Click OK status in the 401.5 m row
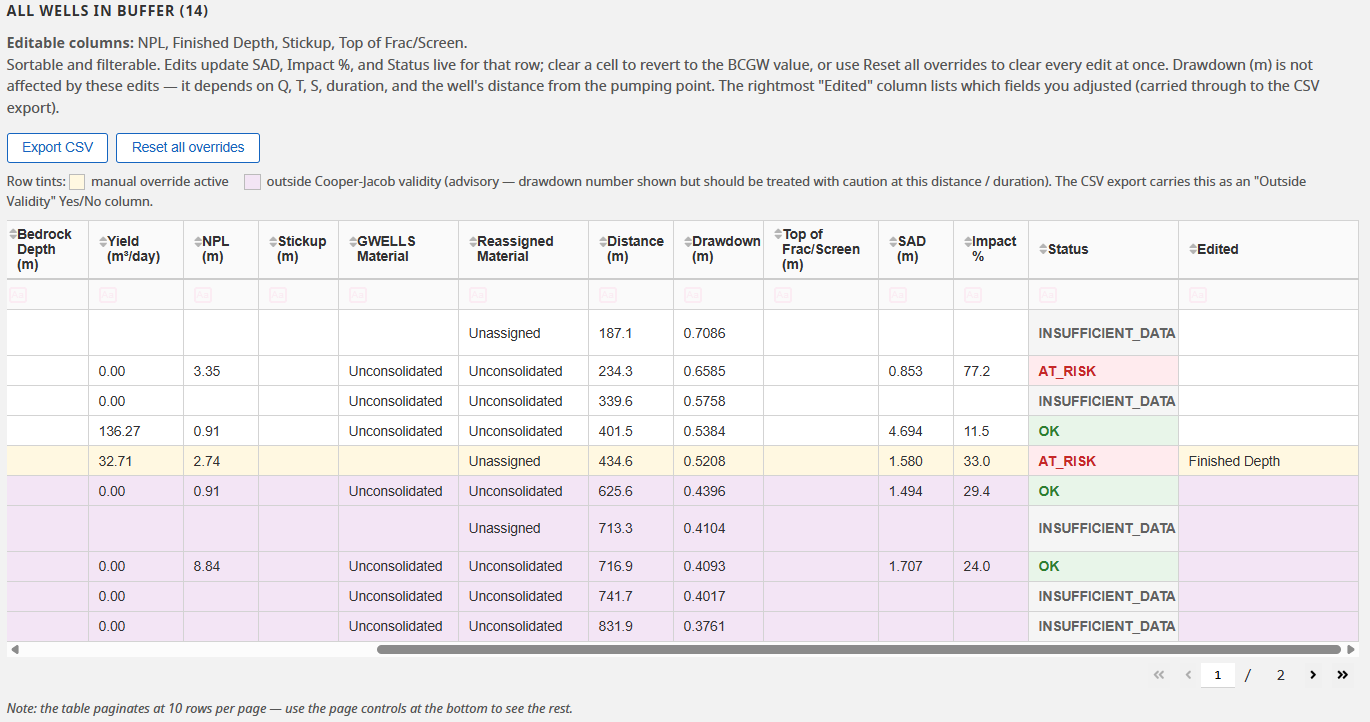 tap(1049, 431)
